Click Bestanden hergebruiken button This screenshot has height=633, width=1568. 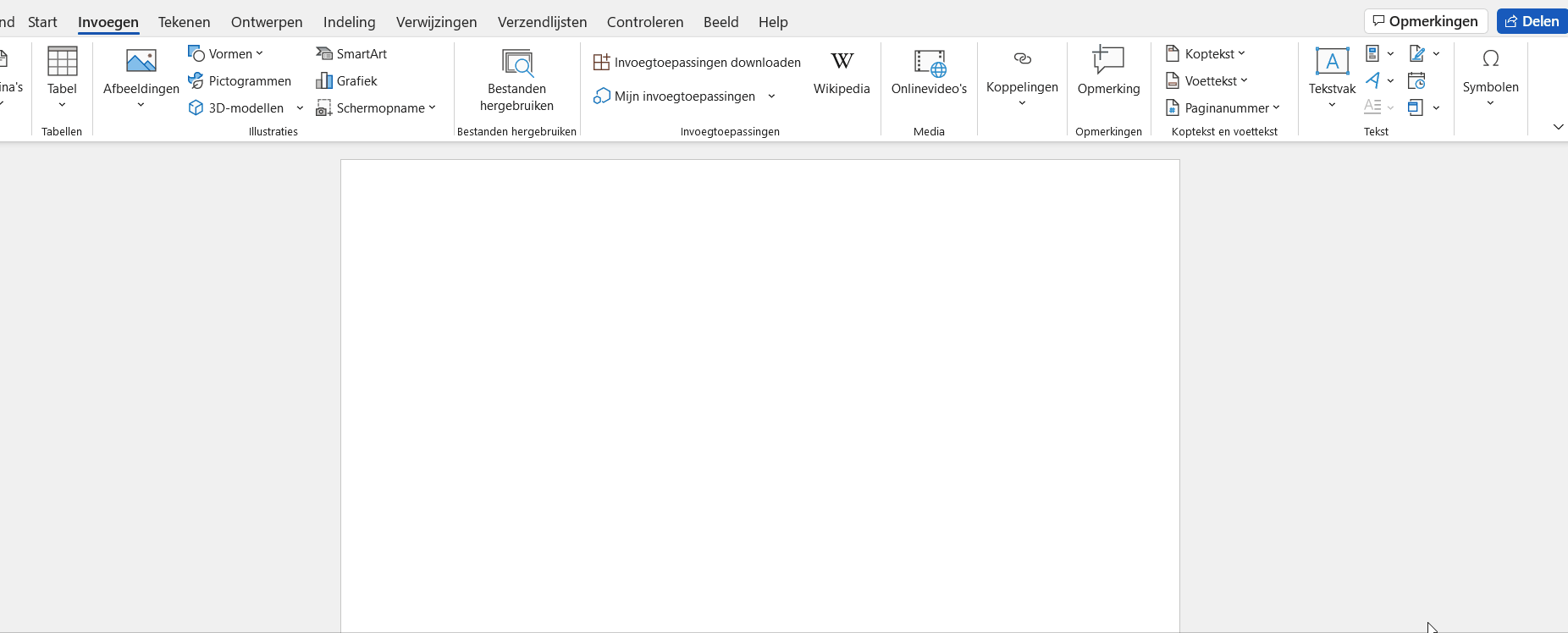(x=516, y=80)
